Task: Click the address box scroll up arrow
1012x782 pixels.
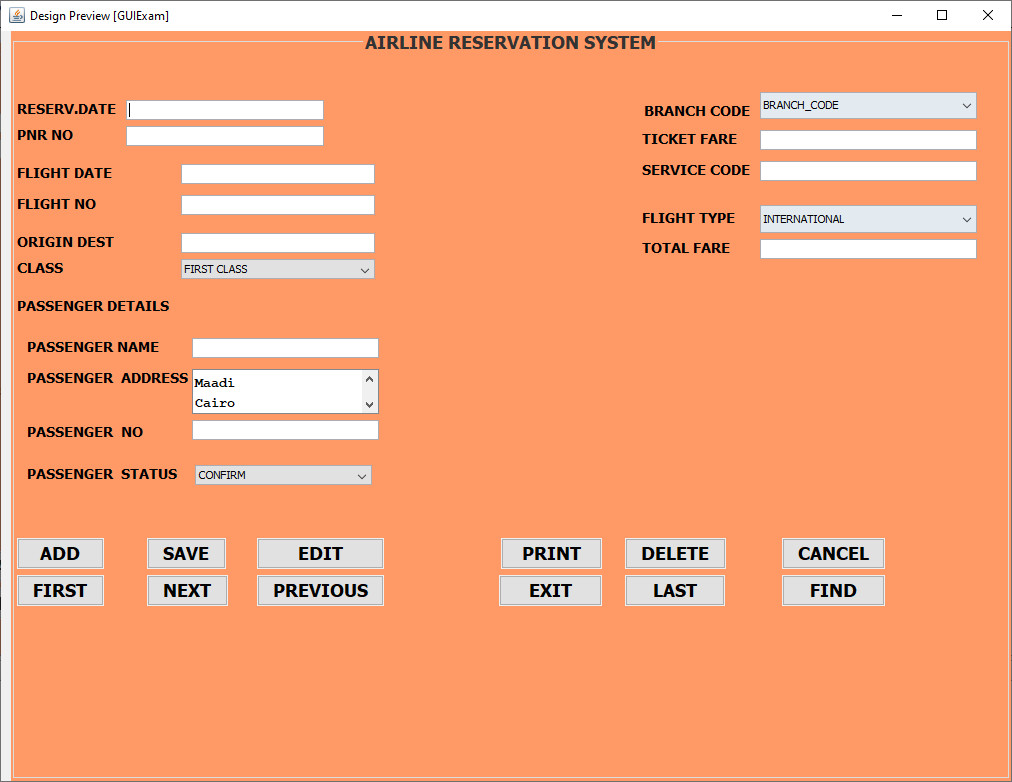Action: (x=369, y=379)
